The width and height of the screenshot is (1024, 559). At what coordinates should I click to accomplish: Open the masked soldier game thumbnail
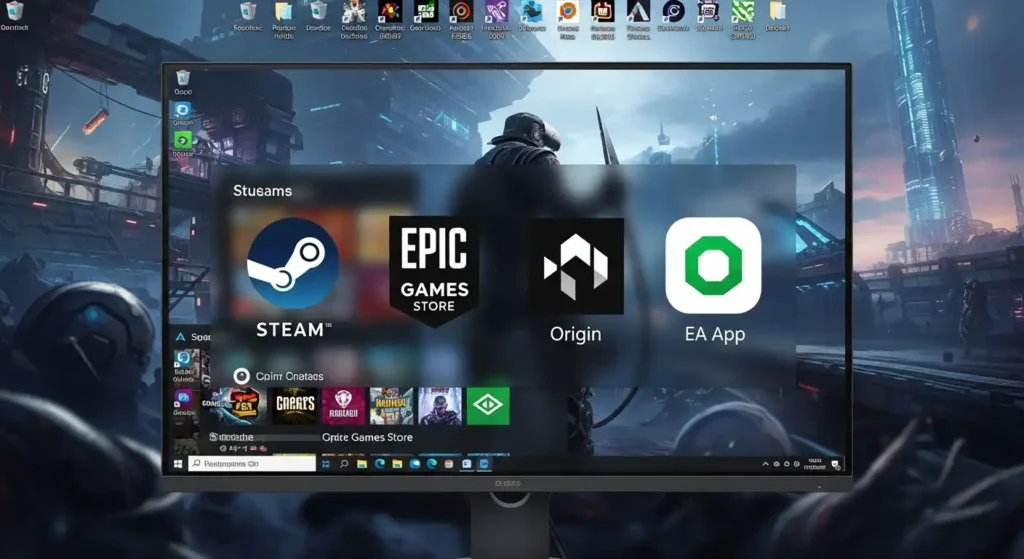[x=440, y=406]
